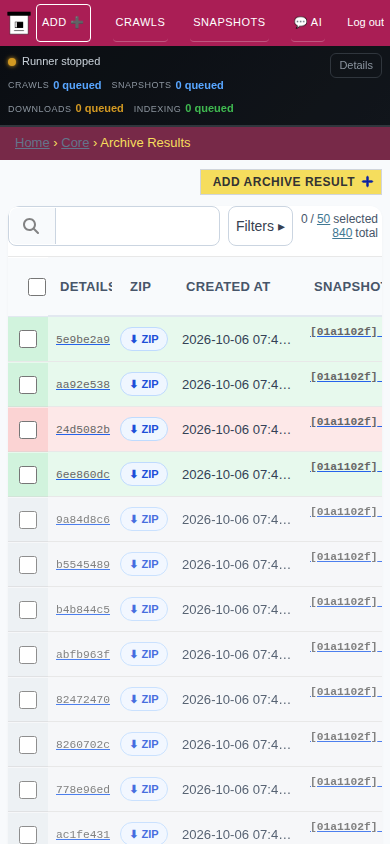Focus the search input field
The height and width of the screenshot is (844, 390).
(137, 226)
